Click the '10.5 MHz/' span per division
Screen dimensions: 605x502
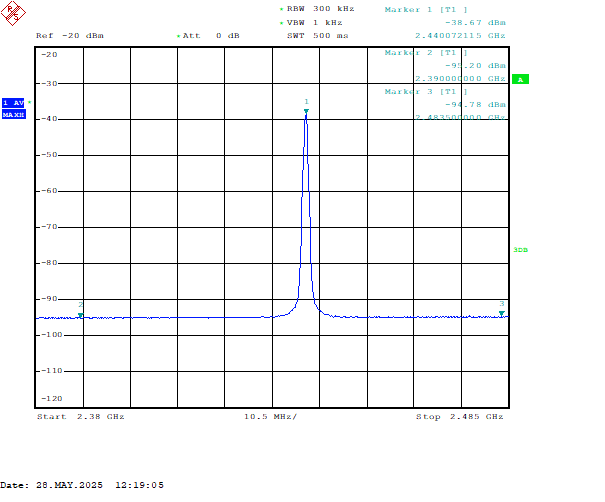click(x=270, y=417)
